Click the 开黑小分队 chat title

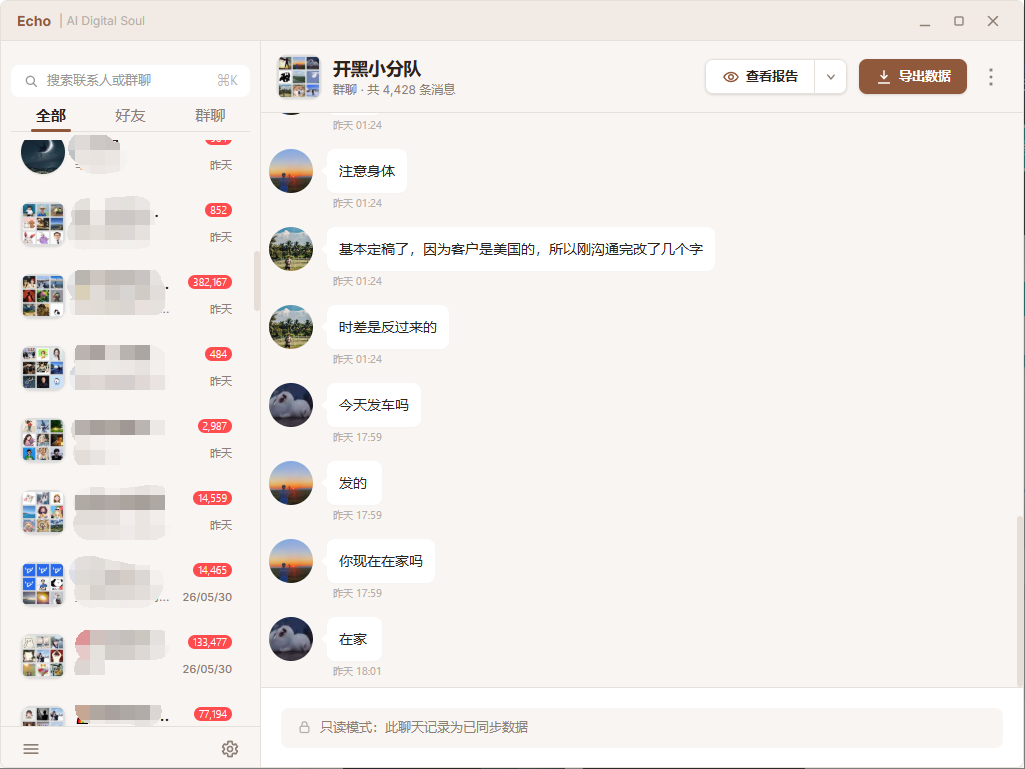[377, 69]
